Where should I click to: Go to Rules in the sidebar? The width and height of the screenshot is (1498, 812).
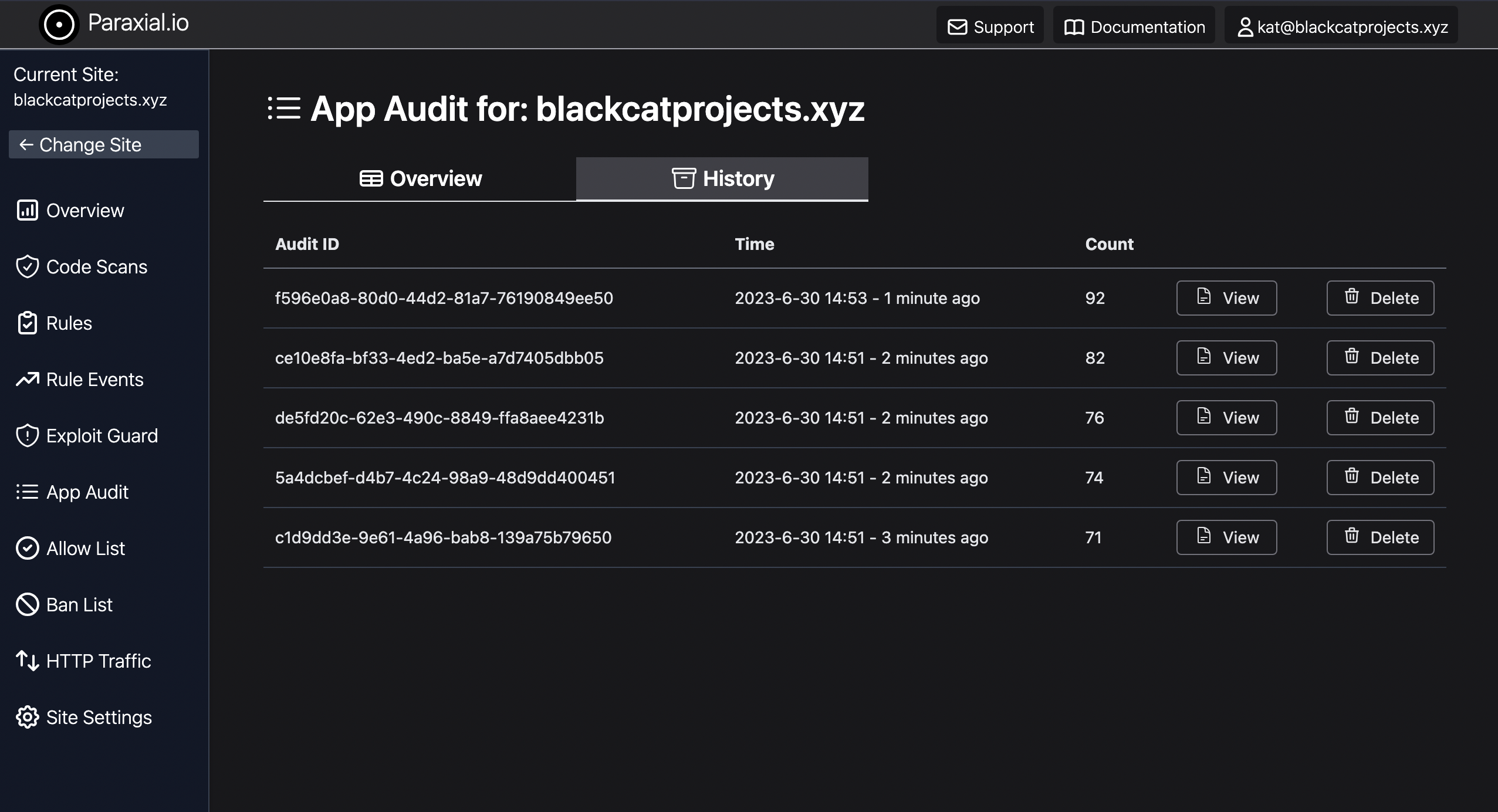tap(54, 323)
